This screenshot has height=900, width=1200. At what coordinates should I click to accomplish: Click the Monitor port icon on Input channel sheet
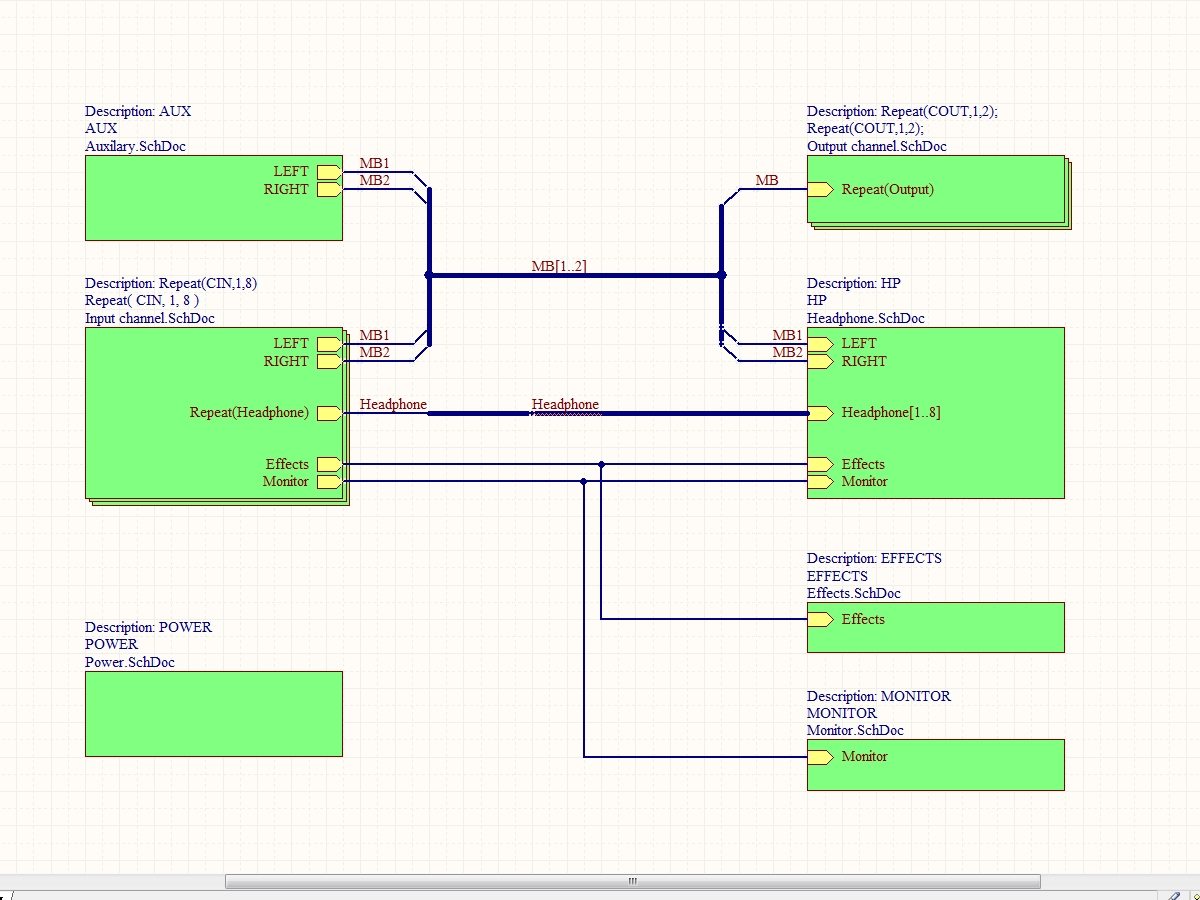[329, 482]
